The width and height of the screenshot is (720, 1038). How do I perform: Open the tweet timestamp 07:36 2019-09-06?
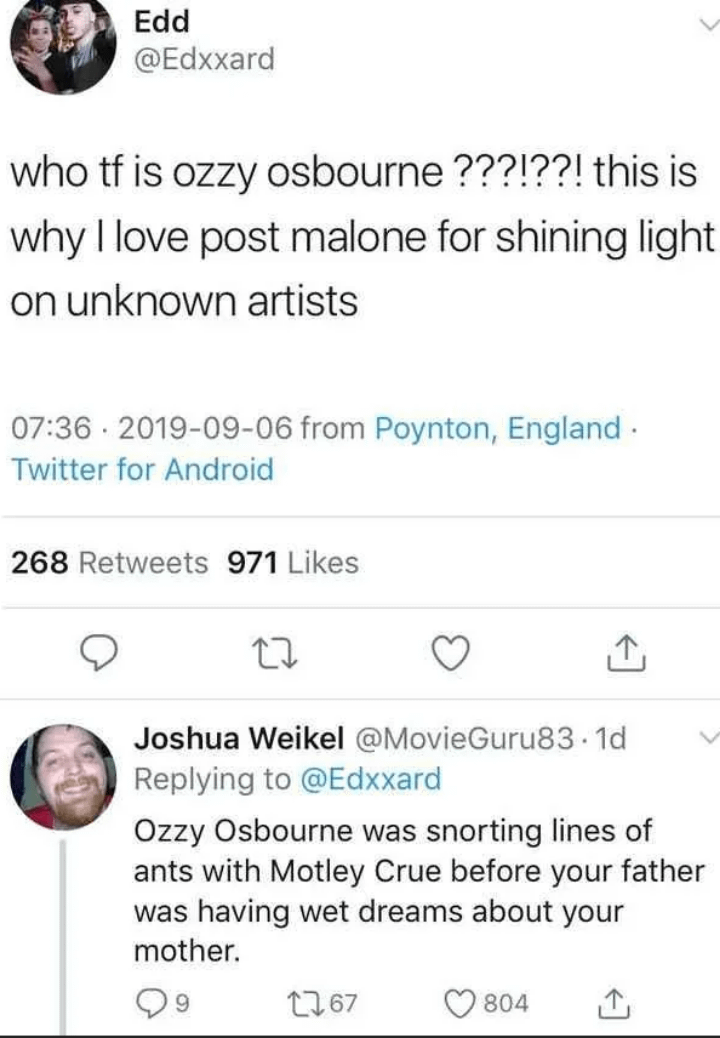pyautogui.click(x=150, y=429)
